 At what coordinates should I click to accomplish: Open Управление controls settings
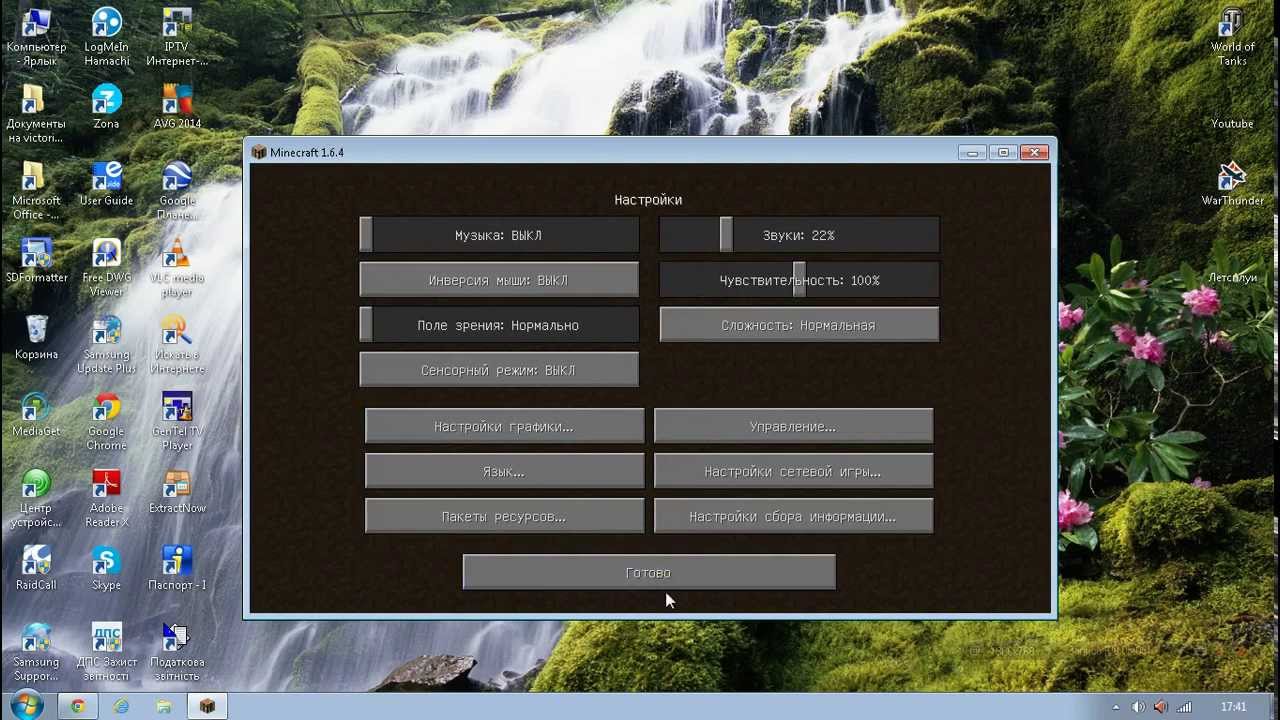[793, 426]
